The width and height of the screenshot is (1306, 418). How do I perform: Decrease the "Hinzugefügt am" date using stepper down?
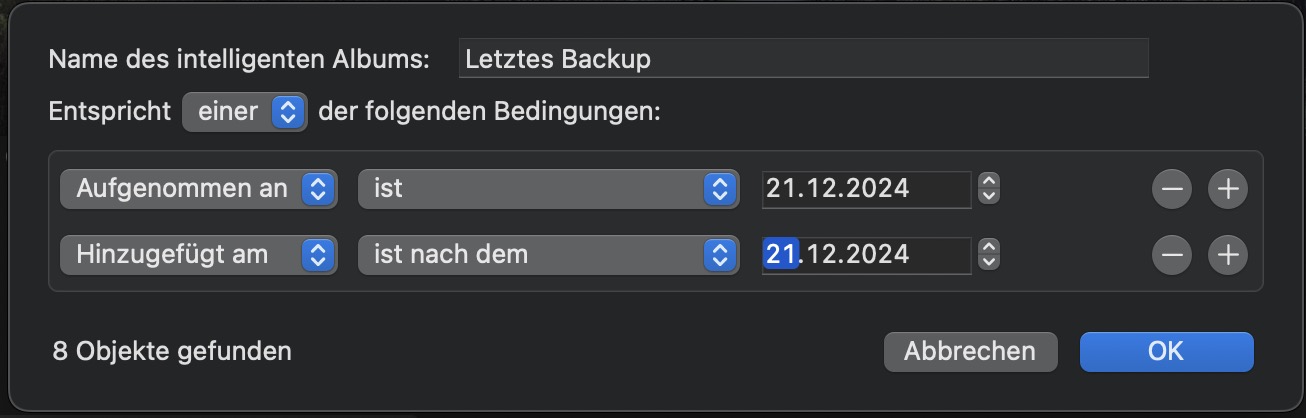[x=989, y=262]
